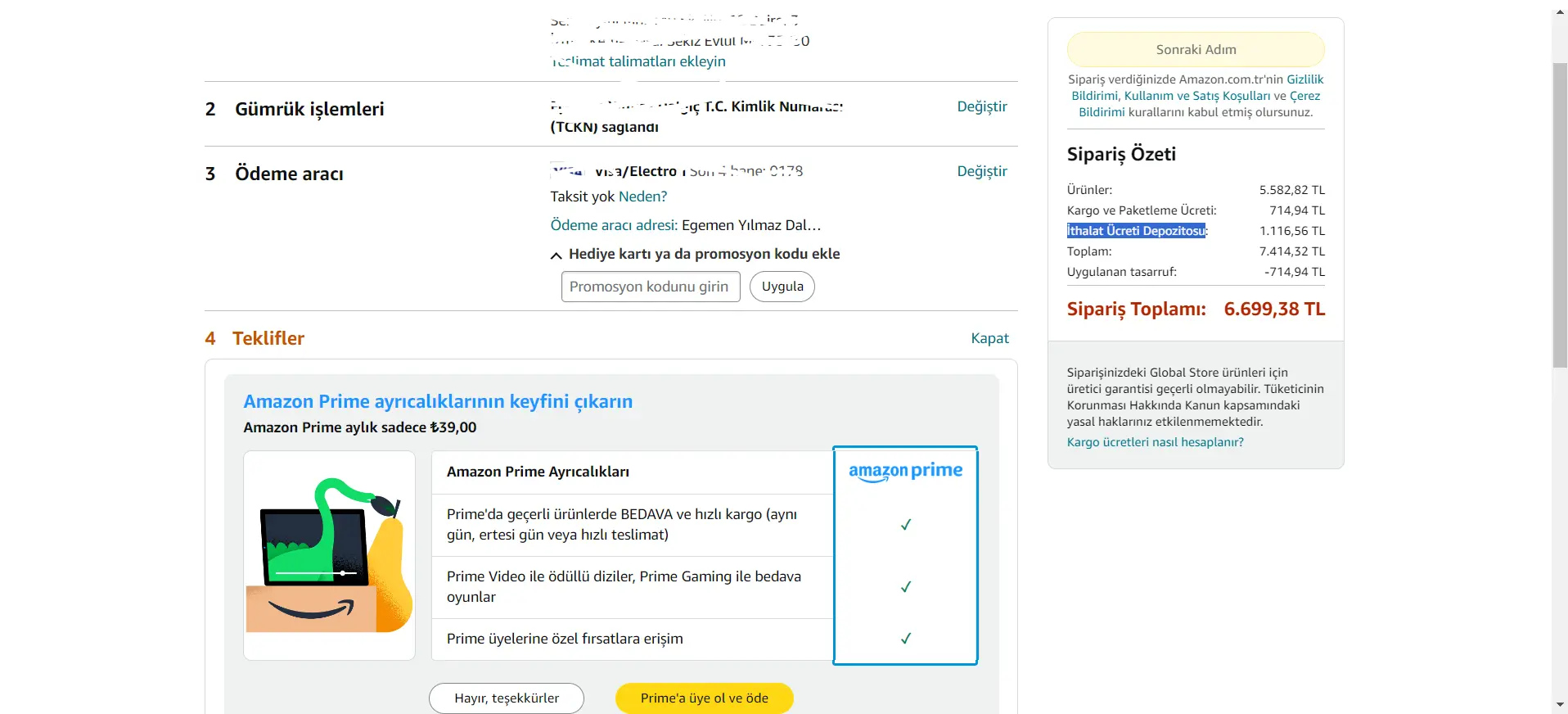Click the Amazon Prime promo illustration
This screenshot has height=714, width=1568.
coord(329,555)
